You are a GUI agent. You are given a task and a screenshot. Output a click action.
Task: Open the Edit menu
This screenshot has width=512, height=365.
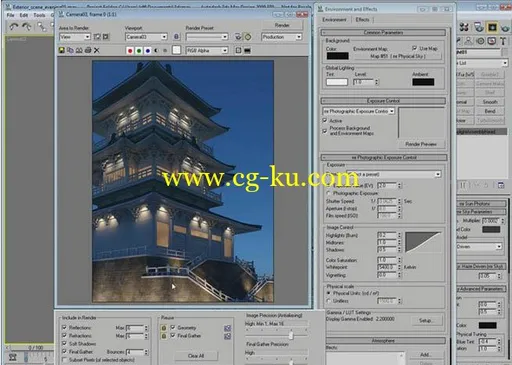24,15
